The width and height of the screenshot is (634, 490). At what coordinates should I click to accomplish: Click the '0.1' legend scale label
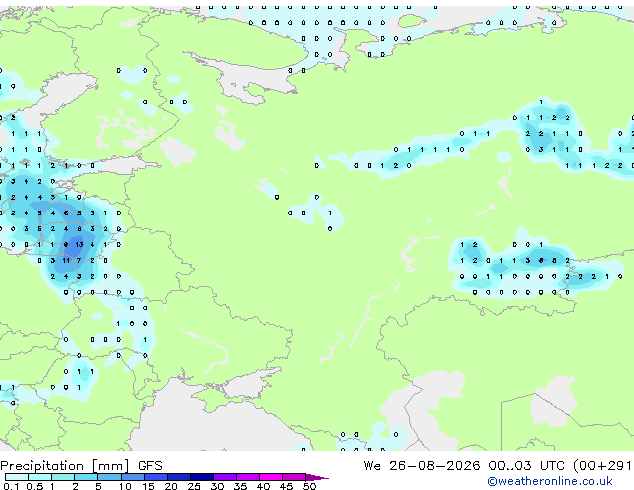tap(11, 486)
